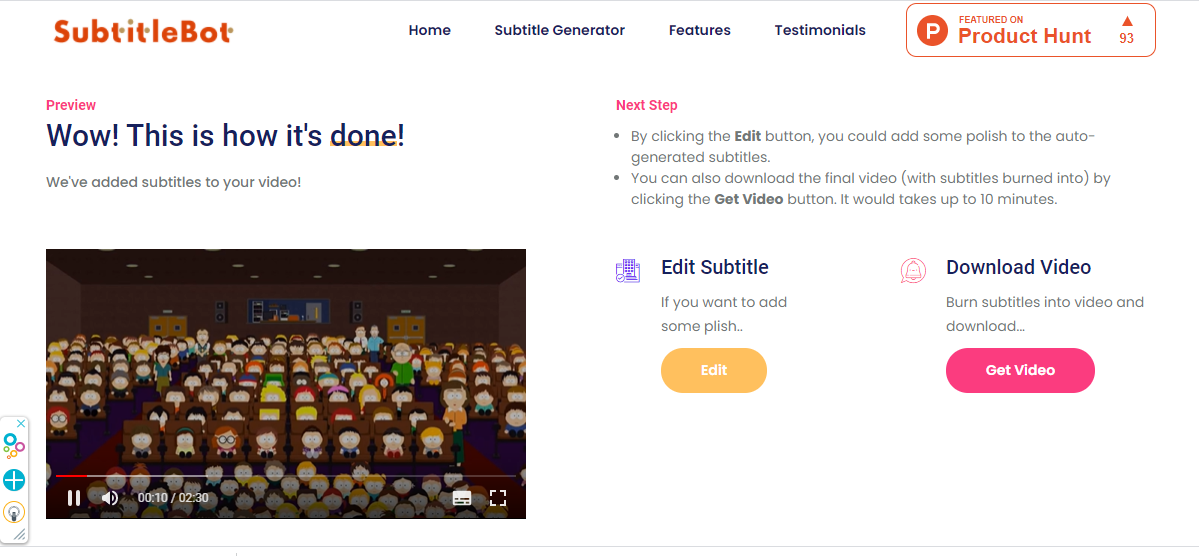1199x556 pixels.
Task: Click the pink Preview label
Action: click(71, 106)
